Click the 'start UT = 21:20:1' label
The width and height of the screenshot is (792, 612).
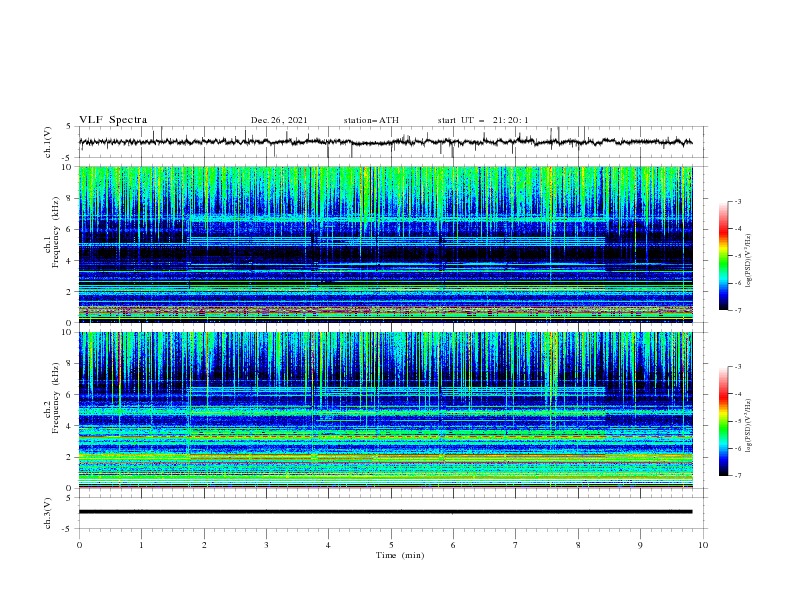pos(483,120)
